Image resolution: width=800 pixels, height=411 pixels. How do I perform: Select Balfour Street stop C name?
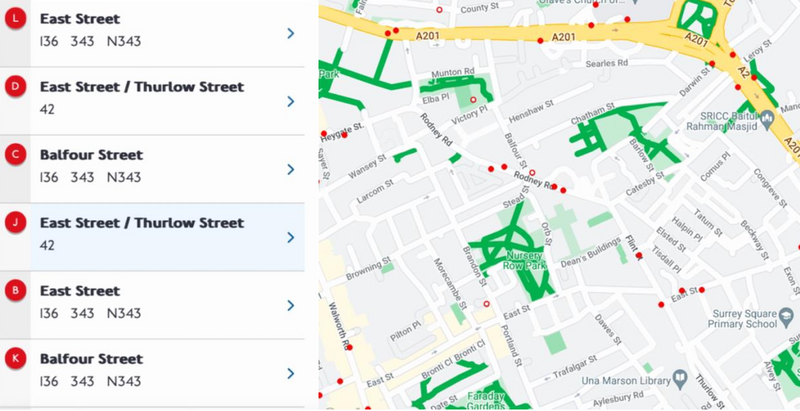point(91,155)
